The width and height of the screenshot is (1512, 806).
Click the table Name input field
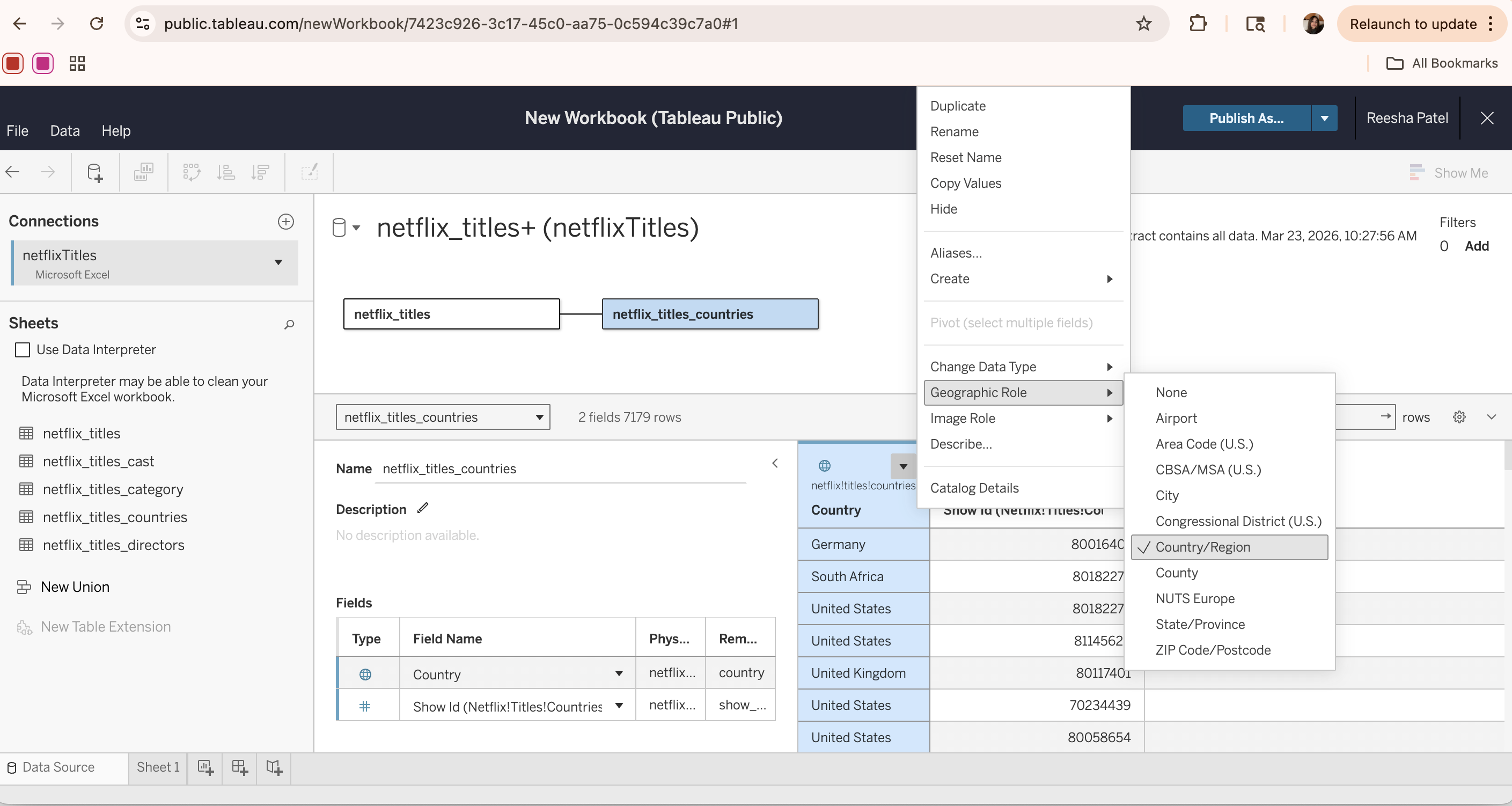[x=560, y=468]
